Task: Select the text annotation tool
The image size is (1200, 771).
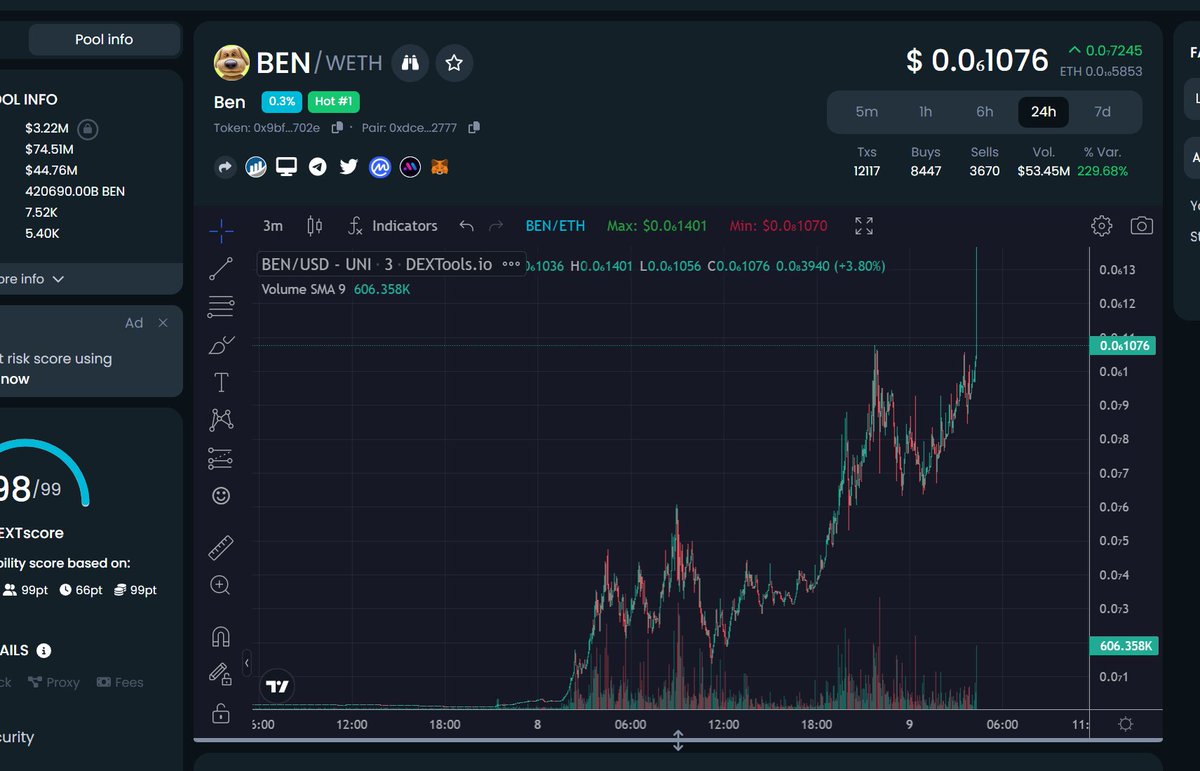Action: point(221,382)
